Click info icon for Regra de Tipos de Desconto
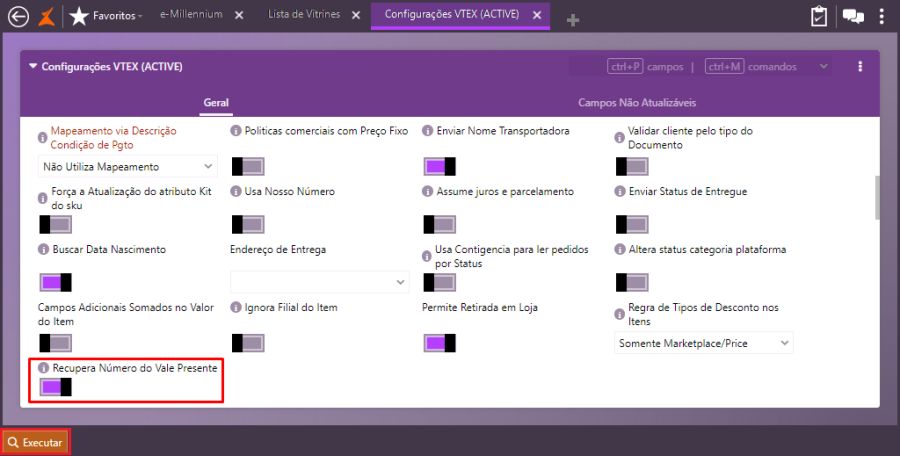Image resolution: width=900 pixels, height=456 pixels. [619, 314]
